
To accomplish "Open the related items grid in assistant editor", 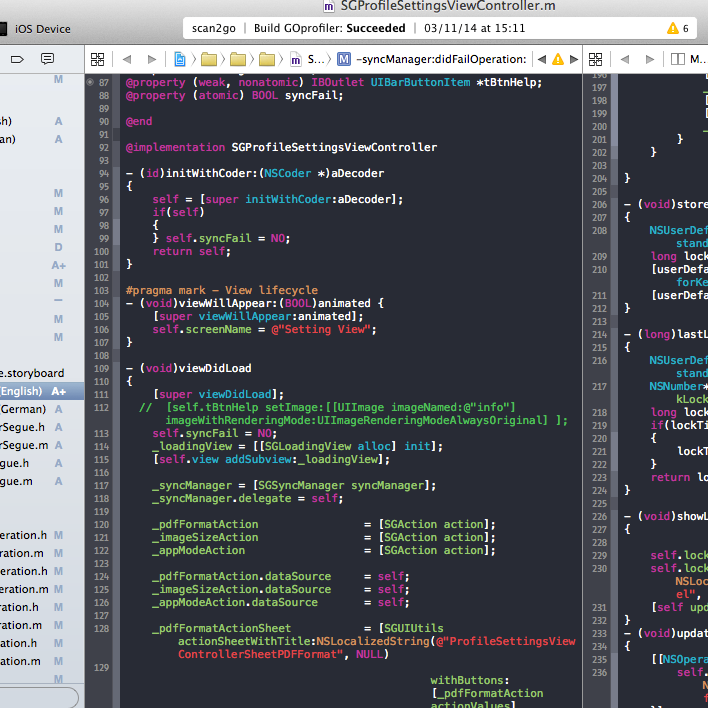I will [x=595, y=59].
